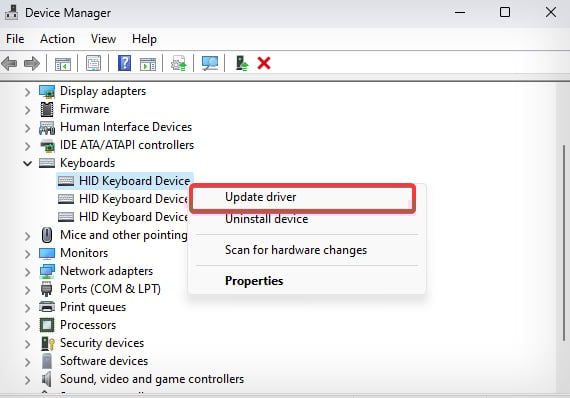Select the second HID Keyboard Device entry
The width and height of the screenshot is (570, 398).
click(x=123, y=199)
